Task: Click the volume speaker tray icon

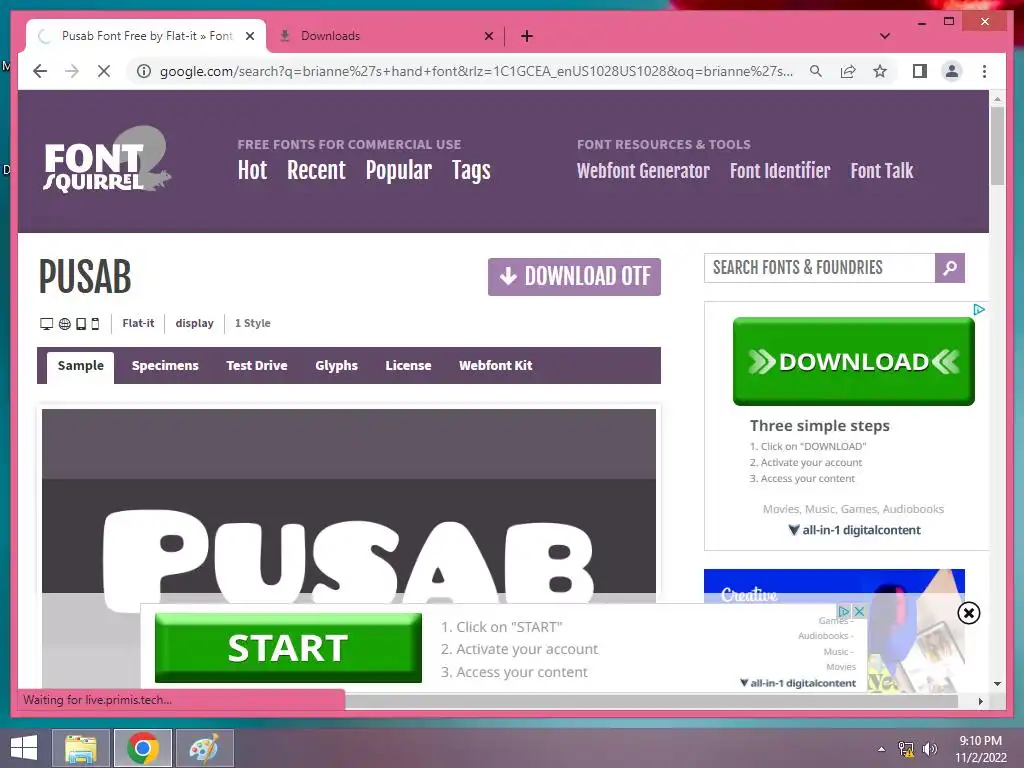Action: (930, 749)
